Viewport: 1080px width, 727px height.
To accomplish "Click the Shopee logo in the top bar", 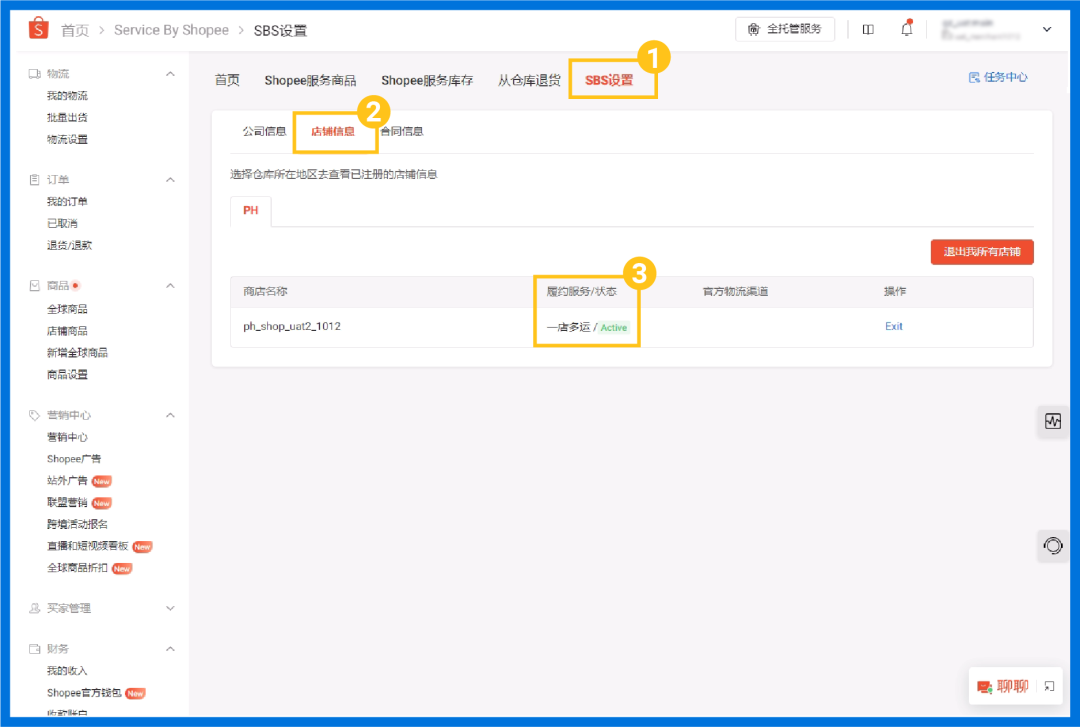I will point(38,28).
